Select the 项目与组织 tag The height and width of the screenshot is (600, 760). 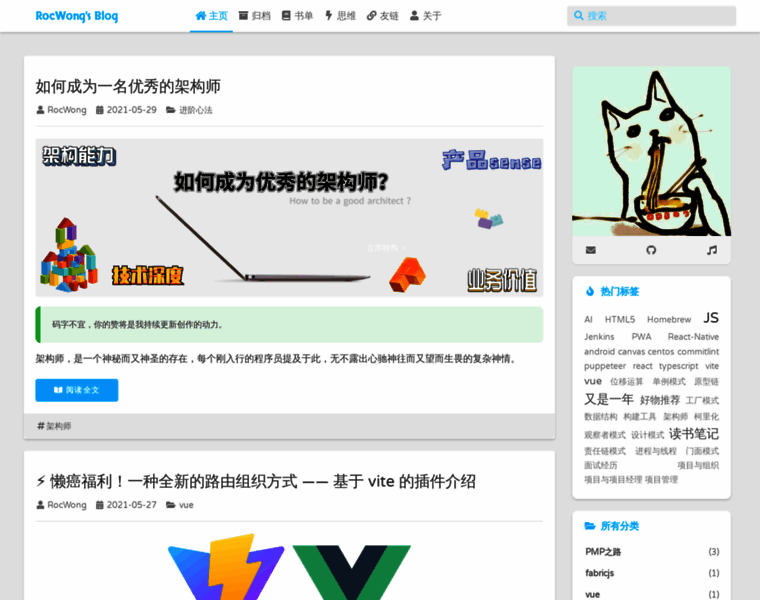click(x=698, y=466)
